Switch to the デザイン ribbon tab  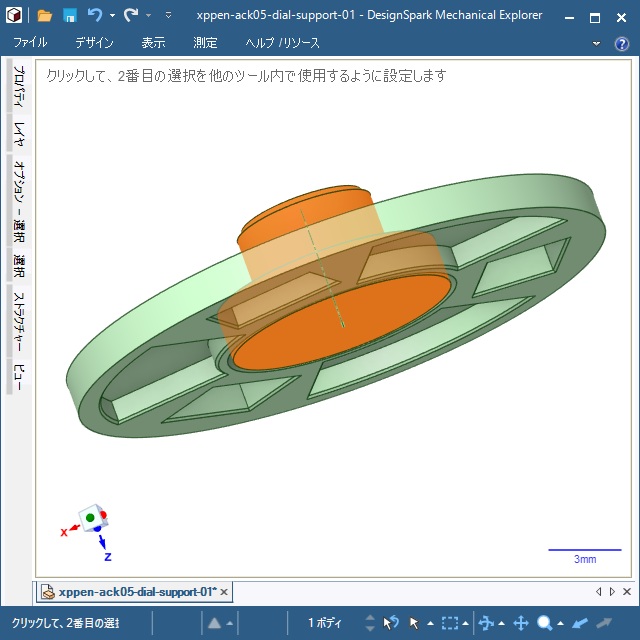pyautogui.click(x=94, y=43)
